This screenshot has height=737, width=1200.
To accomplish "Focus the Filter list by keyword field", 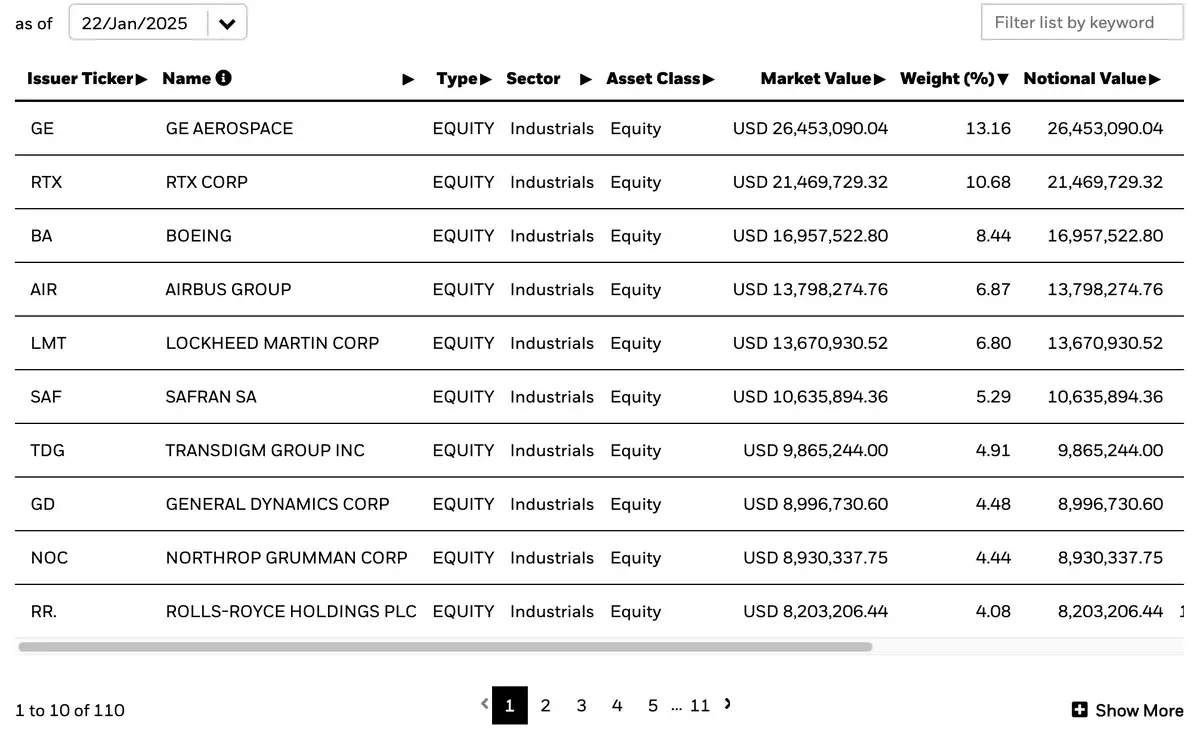I will click(x=1082, y=23).
